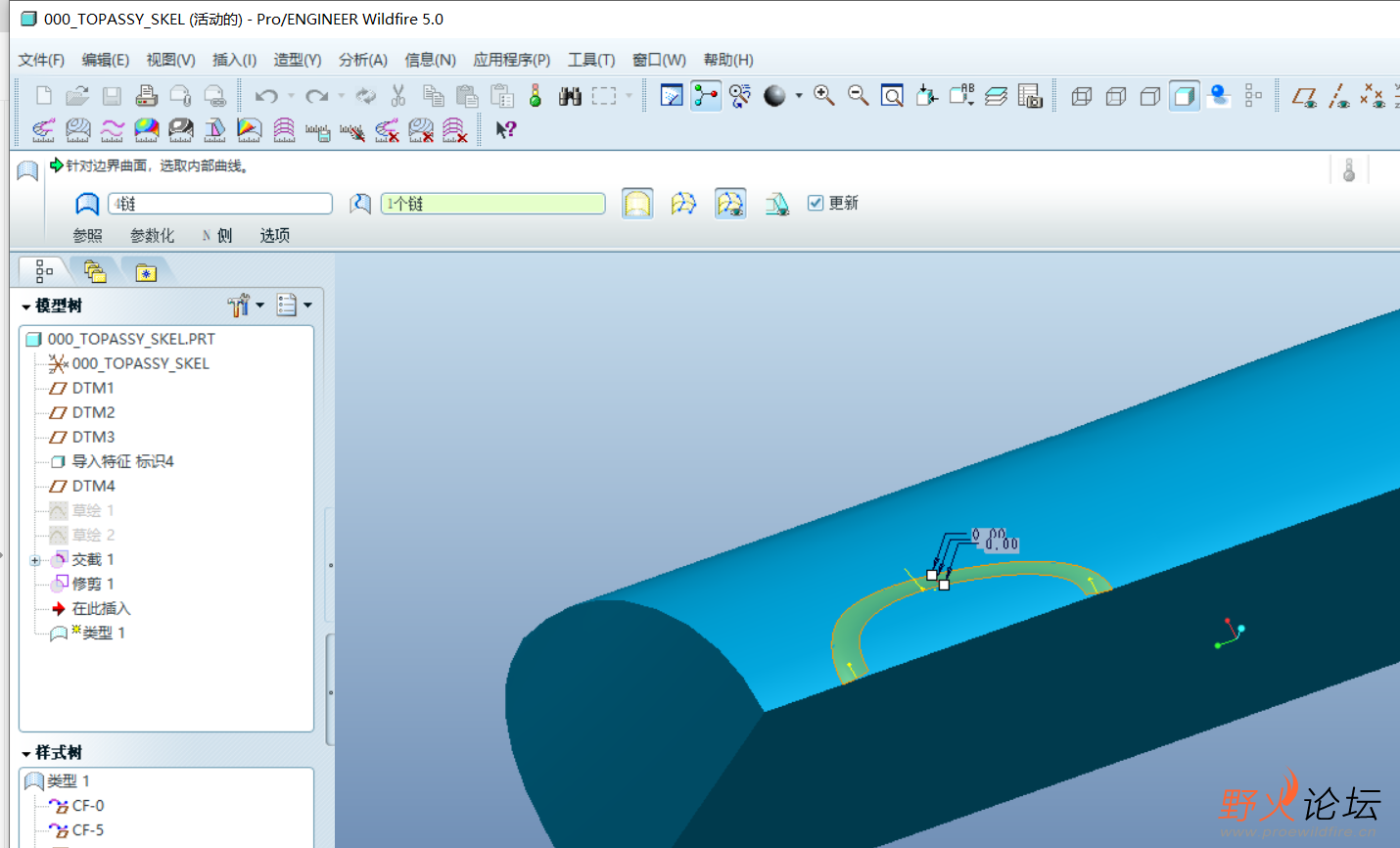Image resolution: width=1400 pixels, height=848 pixels.
Task: Open the 参照 panel tab
Action: click(87, 235)
